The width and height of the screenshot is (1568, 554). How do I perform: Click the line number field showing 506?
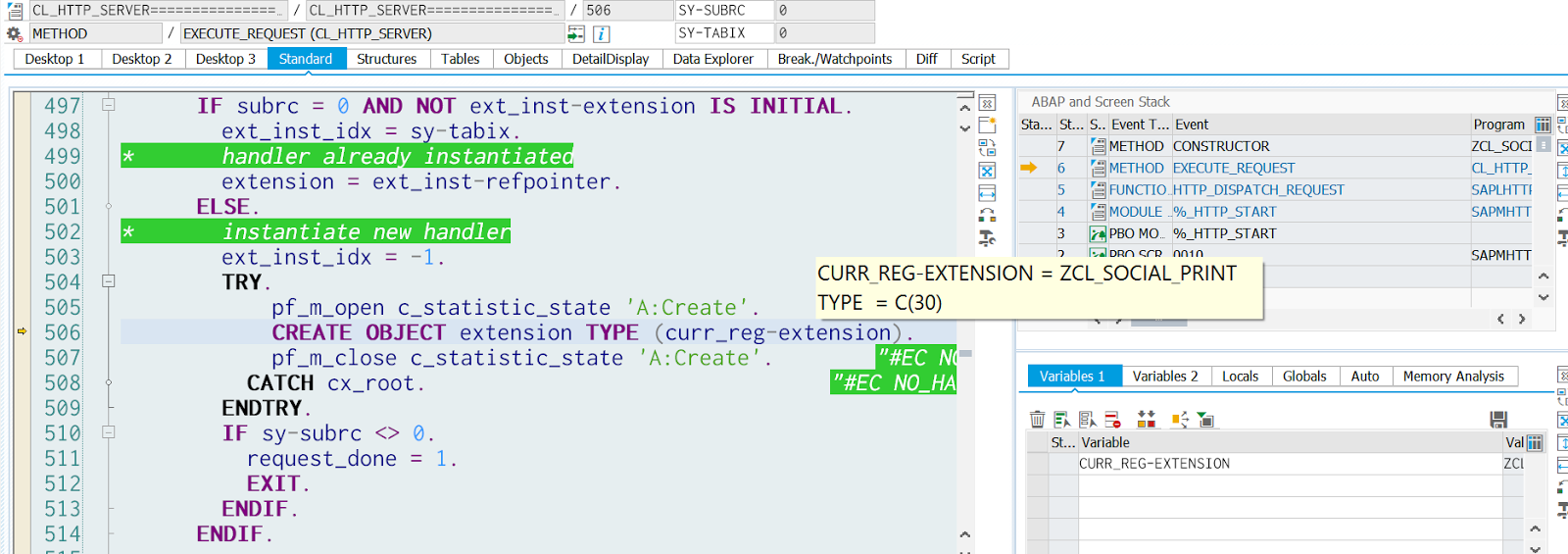[628, 11]
